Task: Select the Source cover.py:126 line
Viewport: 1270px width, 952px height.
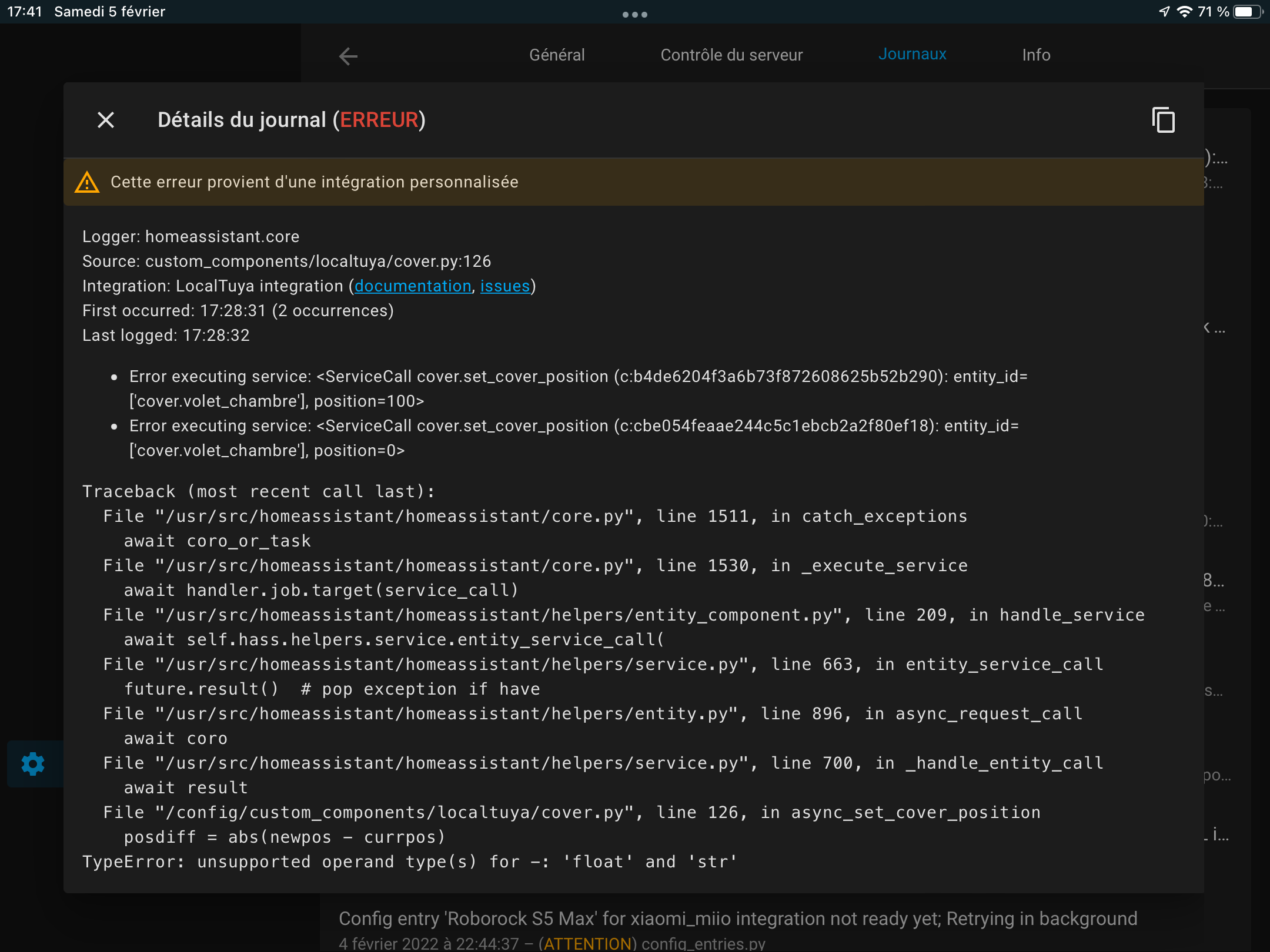Action: click(286, 262)
